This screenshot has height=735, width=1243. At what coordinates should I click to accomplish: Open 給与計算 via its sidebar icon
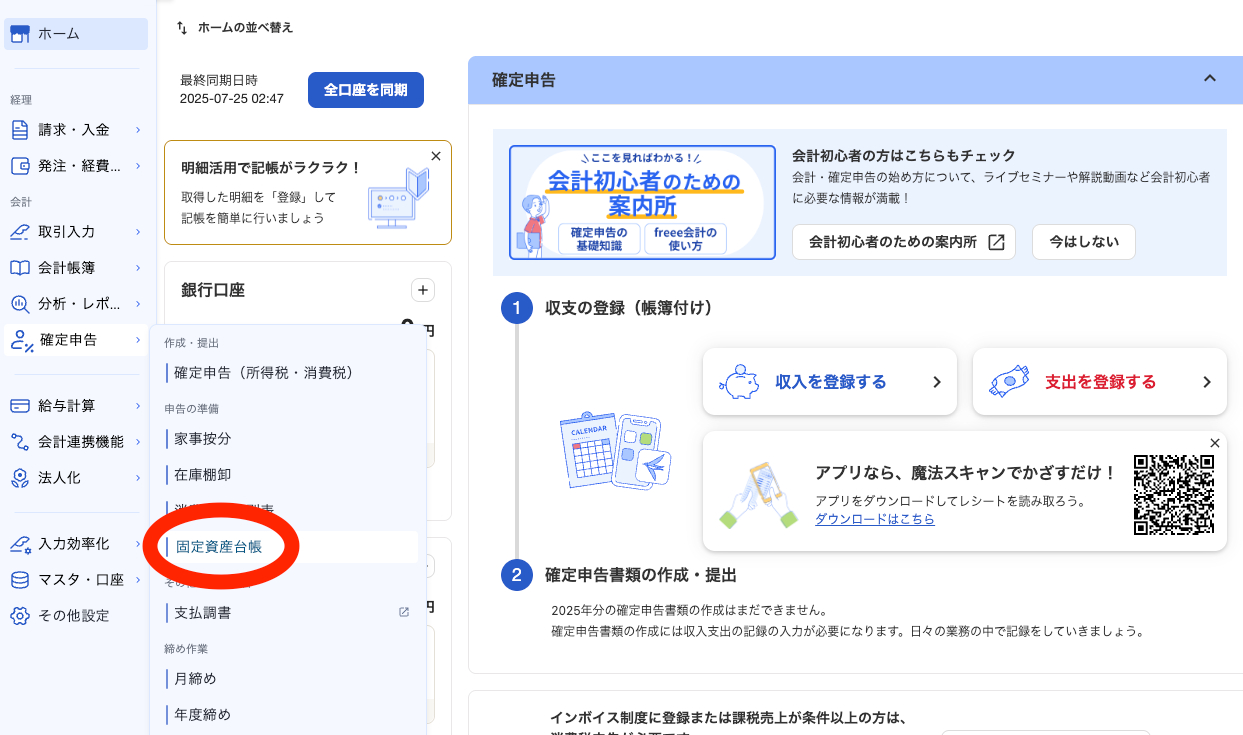tap(19, 404)
